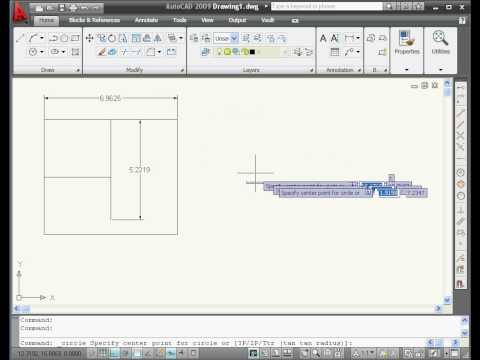
Task: Open the layer state combo box
Action: click(226, 38)
